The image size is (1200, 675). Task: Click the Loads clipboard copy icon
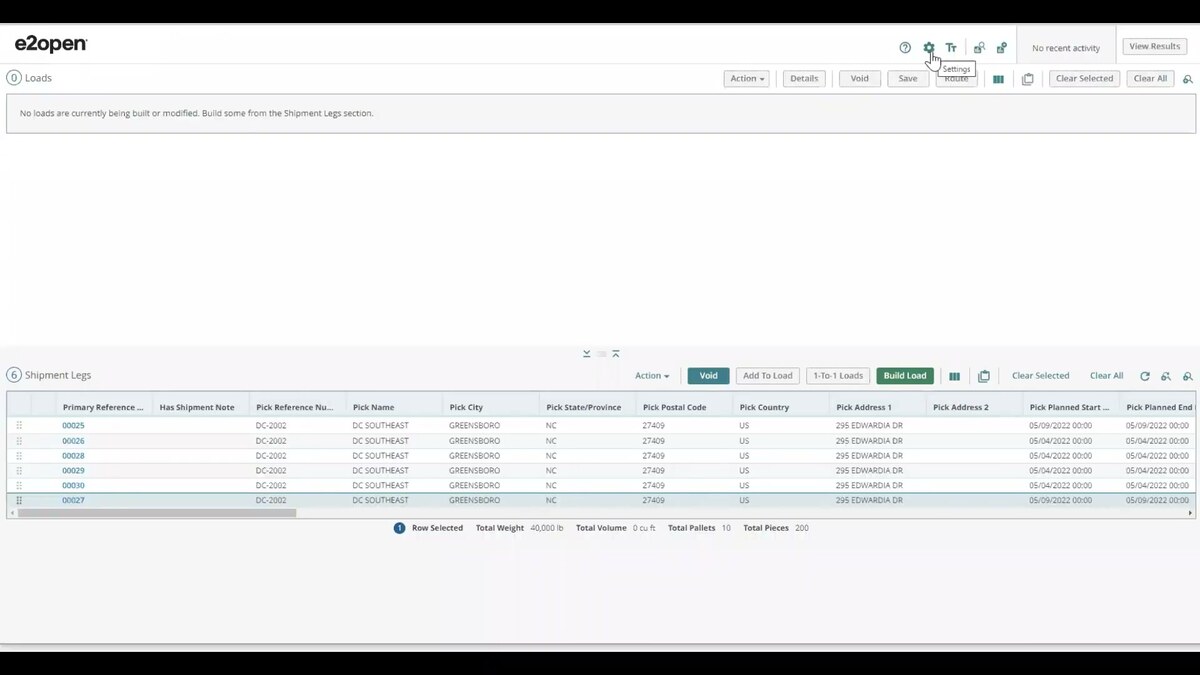point(1027,79)
